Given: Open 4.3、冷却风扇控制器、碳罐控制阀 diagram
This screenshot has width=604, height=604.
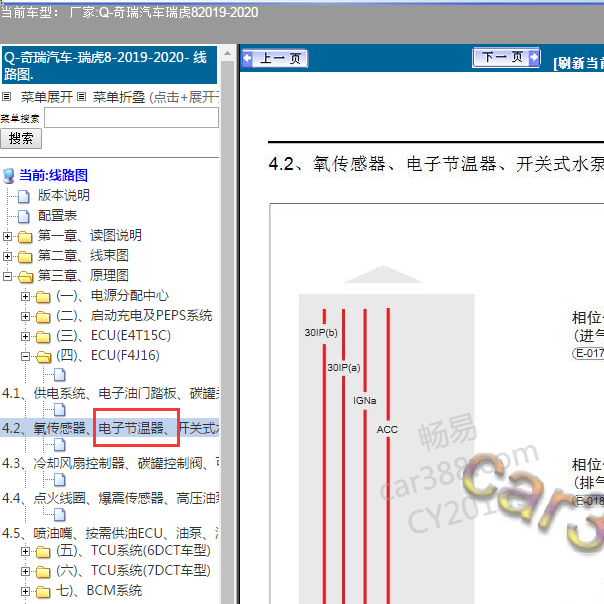Looking at the screenshot, I should [x=111, y=463].
